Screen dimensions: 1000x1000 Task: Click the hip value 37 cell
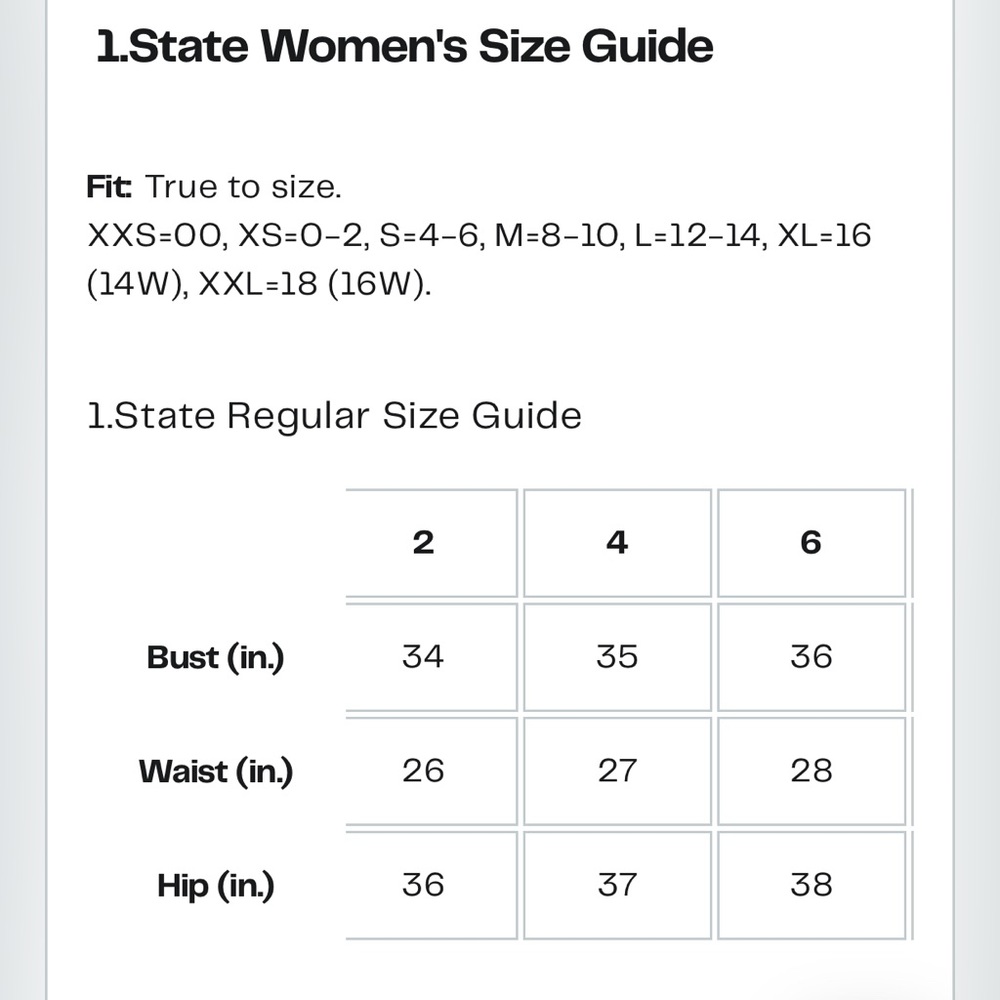[x=617, y=885]
